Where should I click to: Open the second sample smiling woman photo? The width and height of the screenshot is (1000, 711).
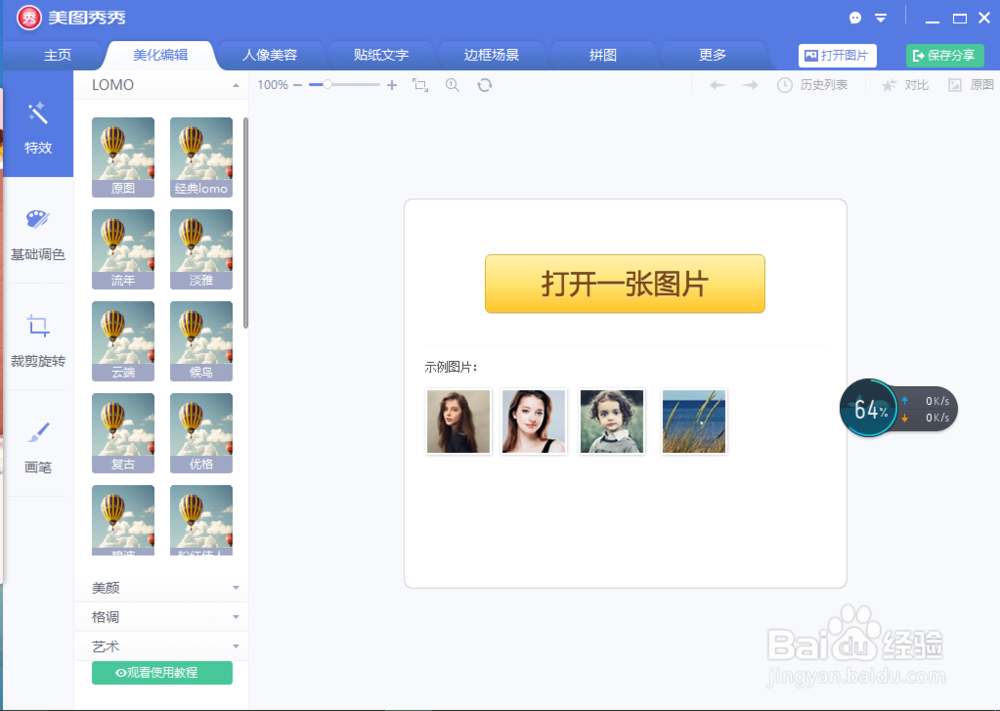click(x=534, y=421)
